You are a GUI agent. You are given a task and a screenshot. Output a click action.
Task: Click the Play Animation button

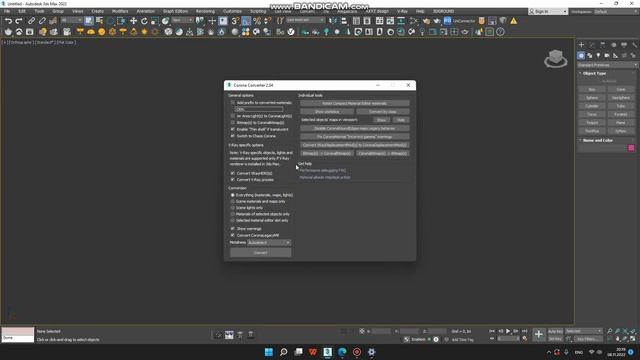click(508, 331)
